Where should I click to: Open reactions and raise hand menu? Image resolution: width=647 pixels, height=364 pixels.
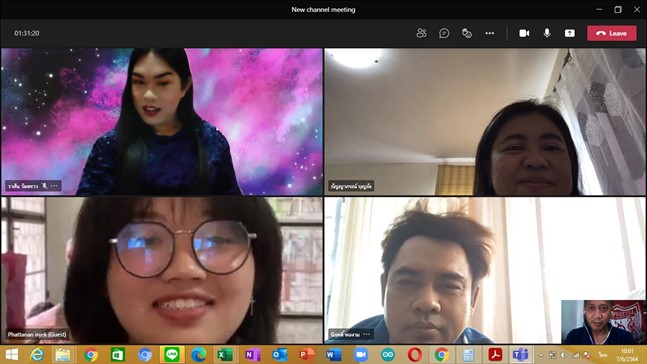(x=467, y=33)
